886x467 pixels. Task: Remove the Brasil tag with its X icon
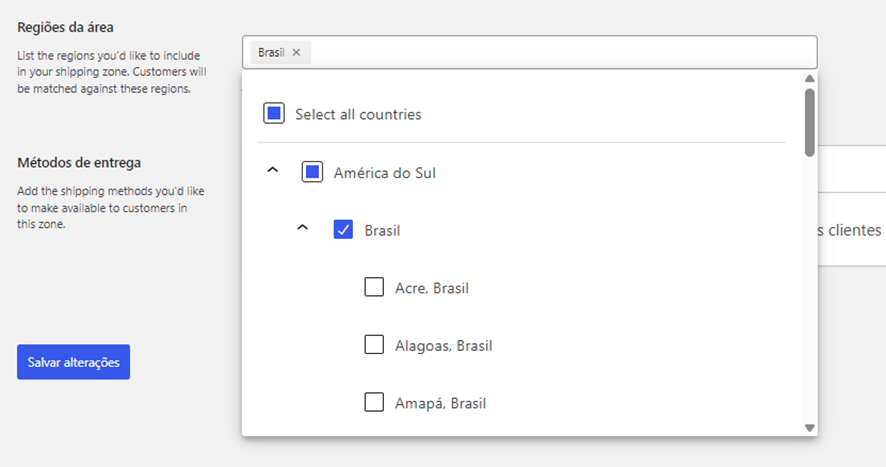tap(296, 52)
